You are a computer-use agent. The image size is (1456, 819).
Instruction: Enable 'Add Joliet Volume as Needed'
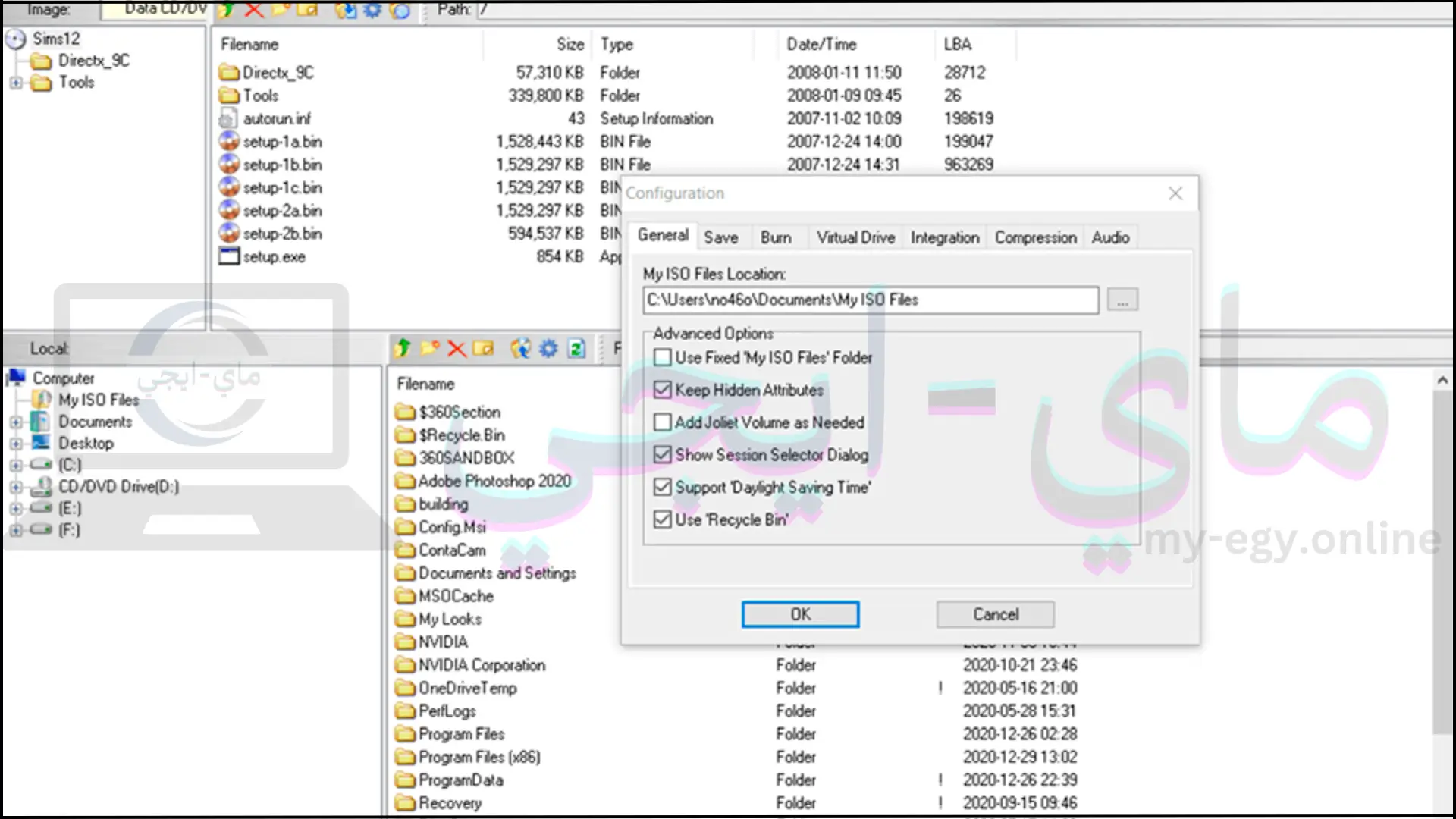click(662, 422)
